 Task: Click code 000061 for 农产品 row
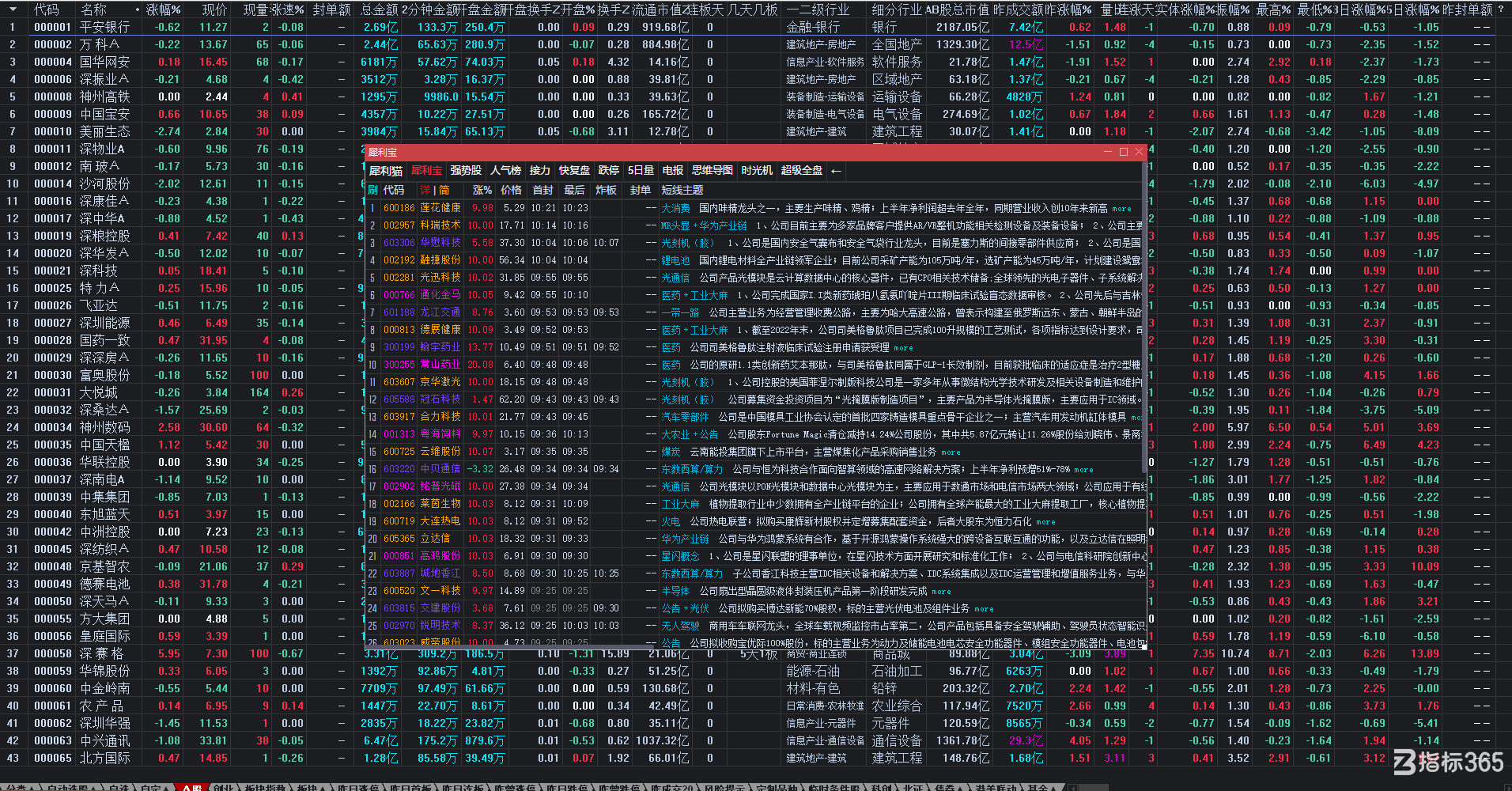click(x=52, y=706)
